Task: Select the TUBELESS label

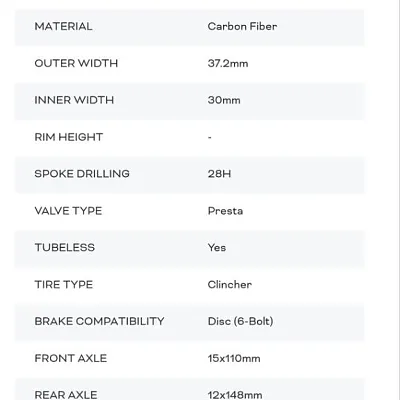Action: point(65,247)
